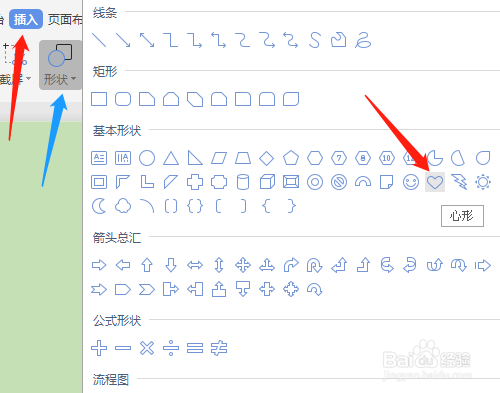Image resolution: width=500 pixels, height=393 pixels.
Task: Select the chevron arrow shape
Action: pos(147,289)
